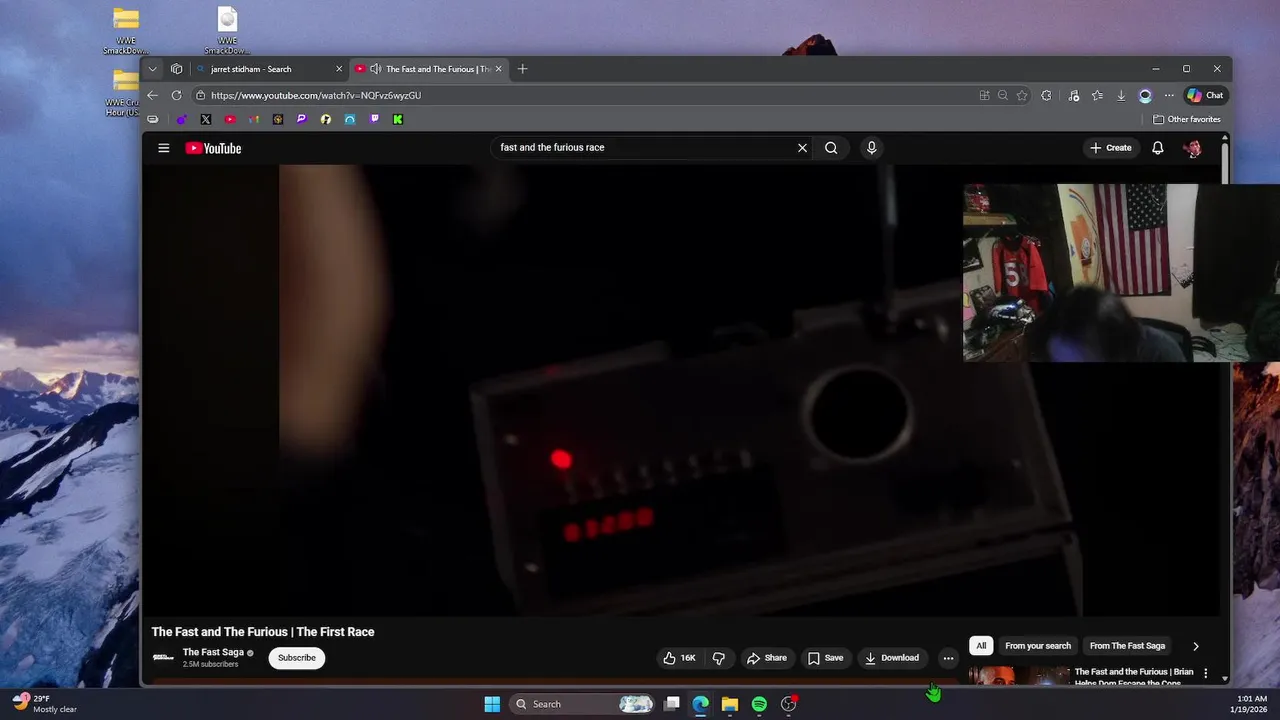Click the YouTube search magnifier button
The width and height of the screenshot is (1280, 720).
tap(831, 148)
